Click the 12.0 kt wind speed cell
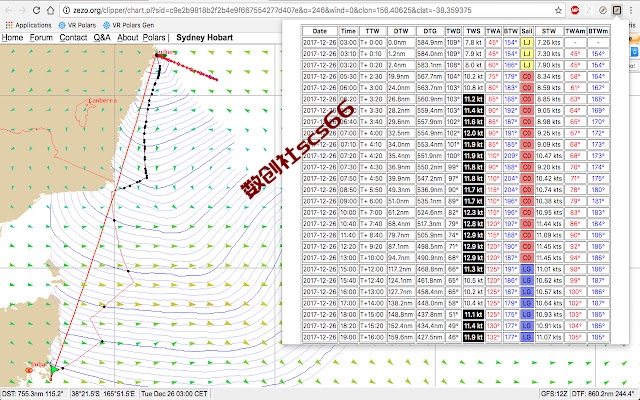 (x=473, y=133)
